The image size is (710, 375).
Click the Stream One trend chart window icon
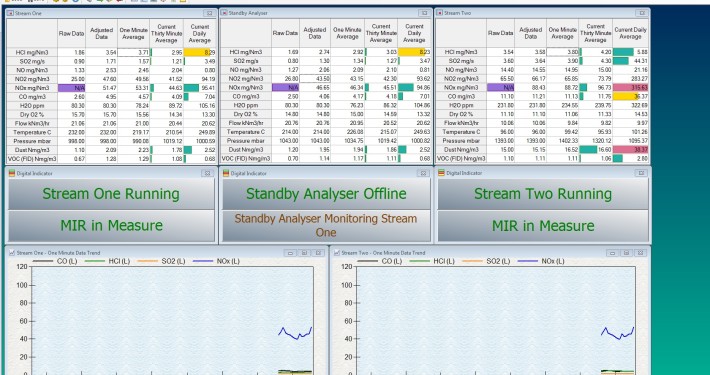(x=12, y=253)
